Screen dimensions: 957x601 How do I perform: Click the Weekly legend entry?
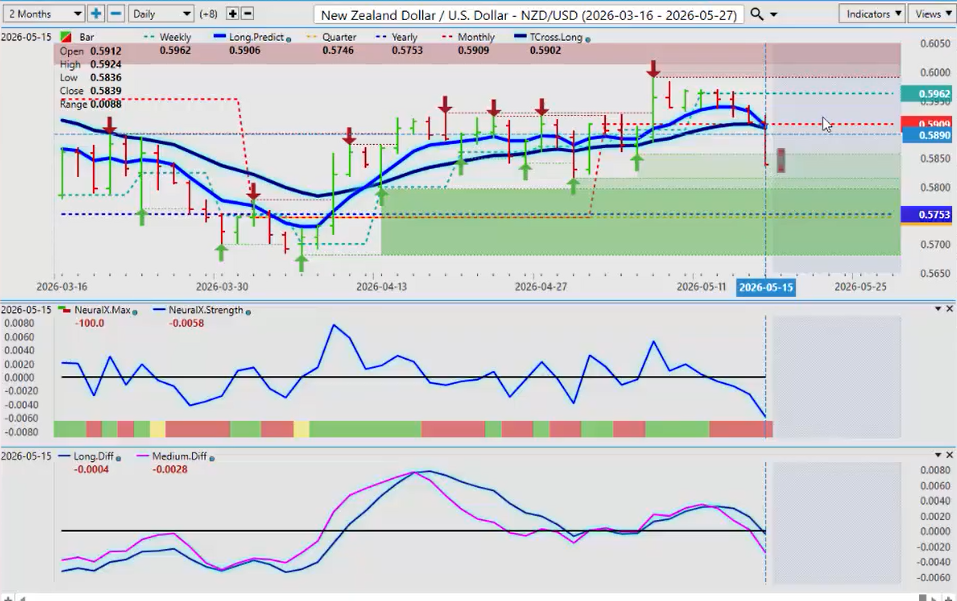tap(169, 37)
